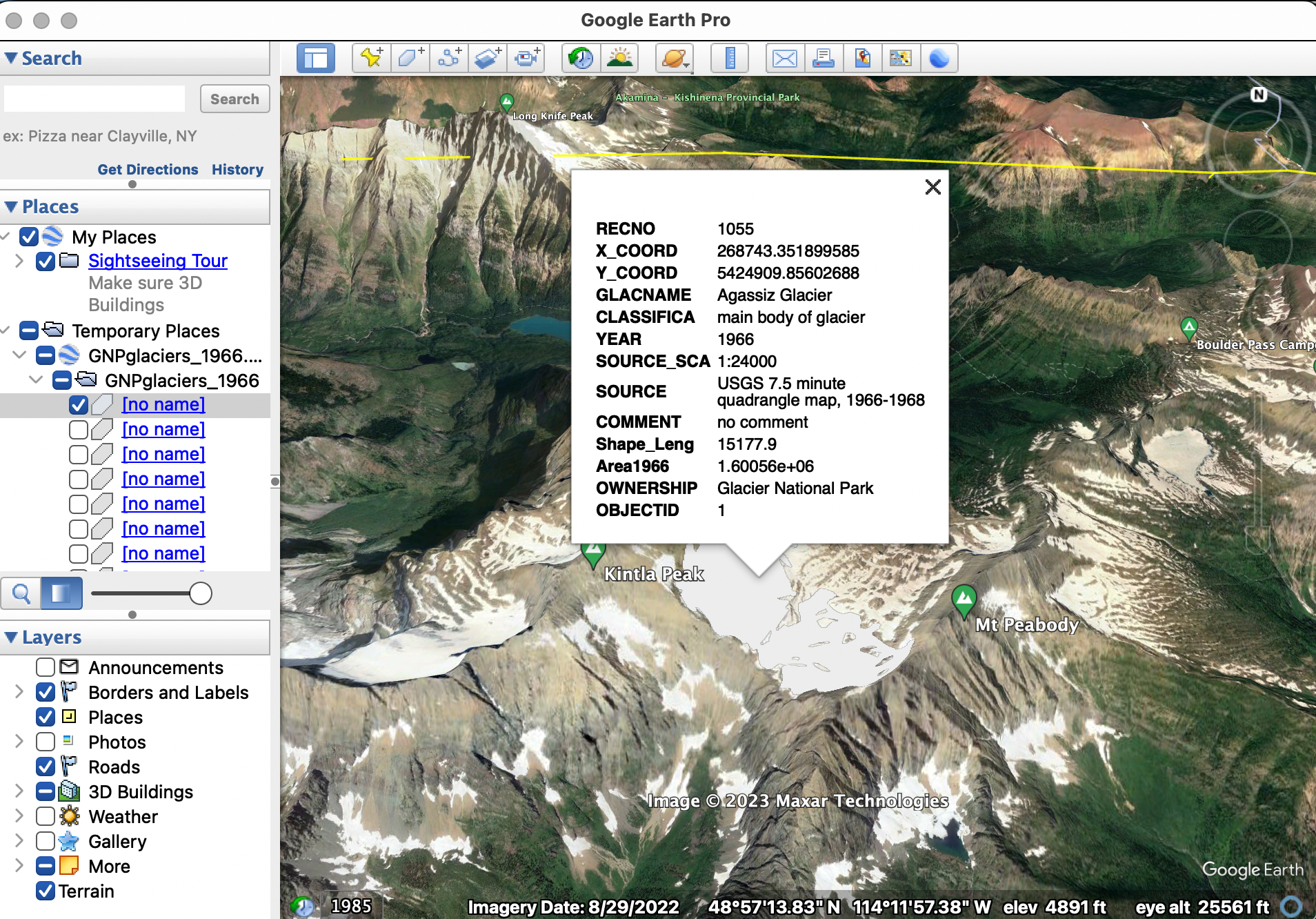The width and height of the screenshot is (1316, 919).
Task: Open the ruler tool
Action: (x=730, y=58)
